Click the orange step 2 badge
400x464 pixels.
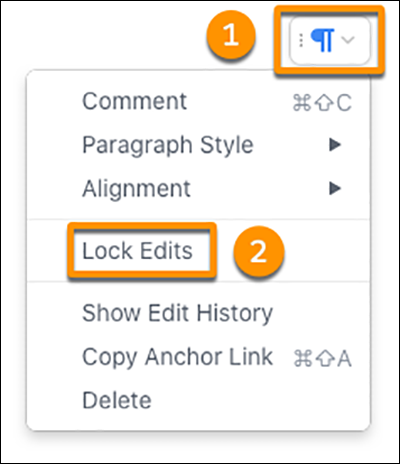(x=259, y=251)
